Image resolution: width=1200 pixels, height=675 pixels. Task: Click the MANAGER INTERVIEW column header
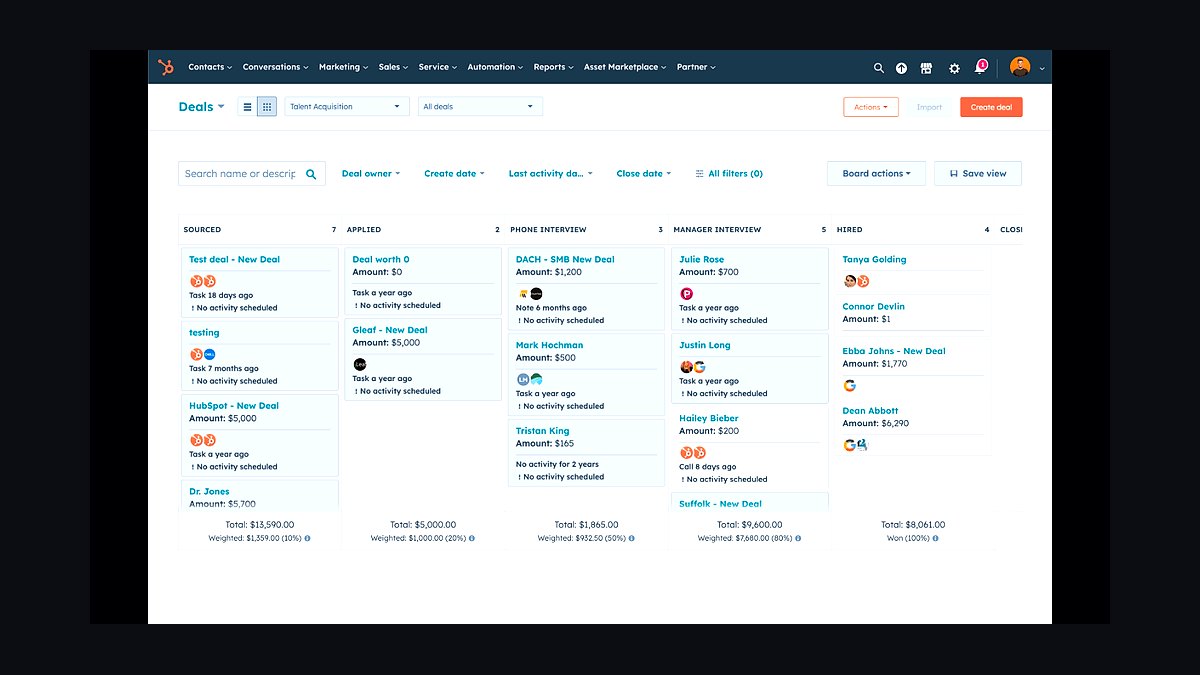coord(717,230)
